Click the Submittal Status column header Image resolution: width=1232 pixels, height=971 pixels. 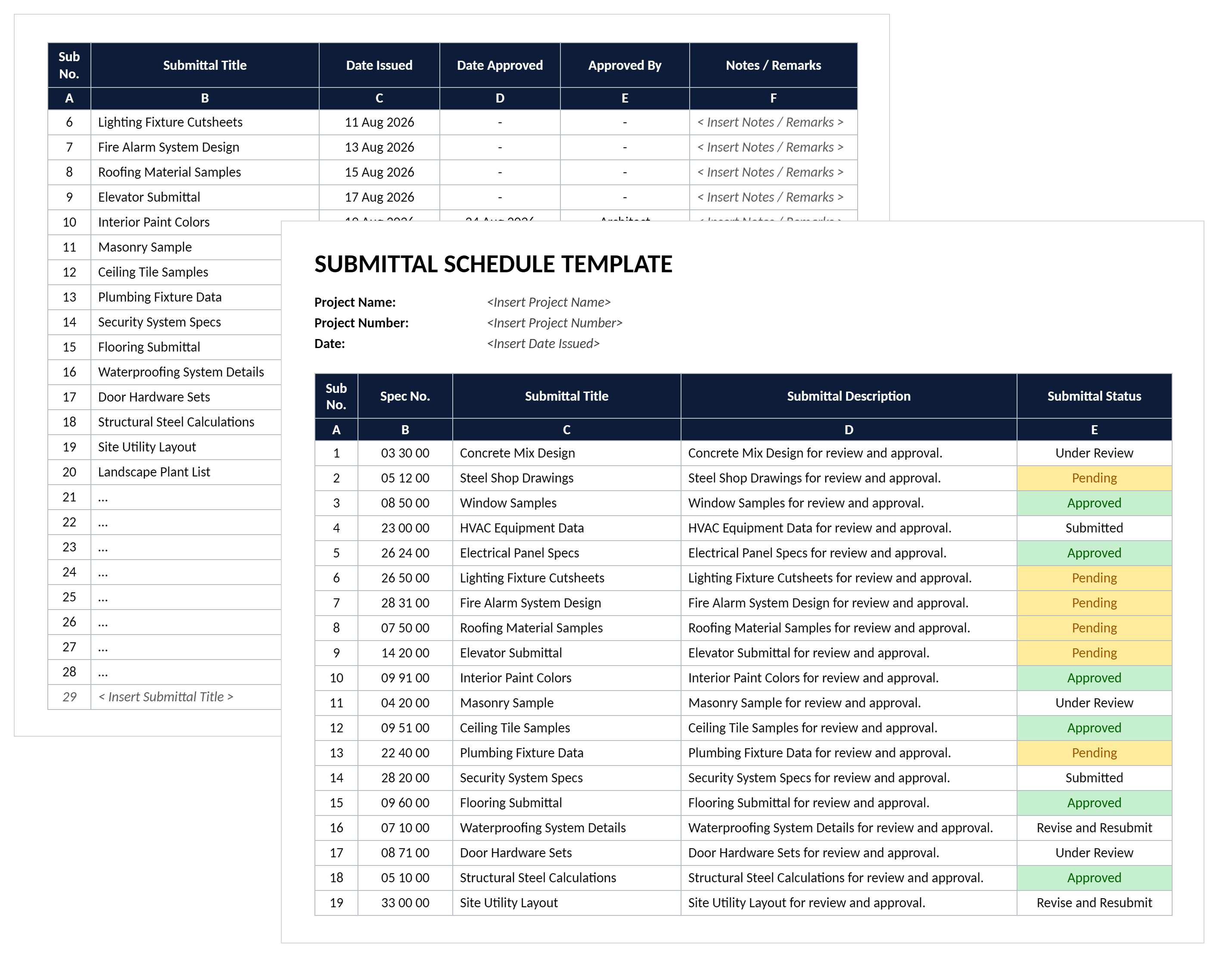tap(1094, 396)
